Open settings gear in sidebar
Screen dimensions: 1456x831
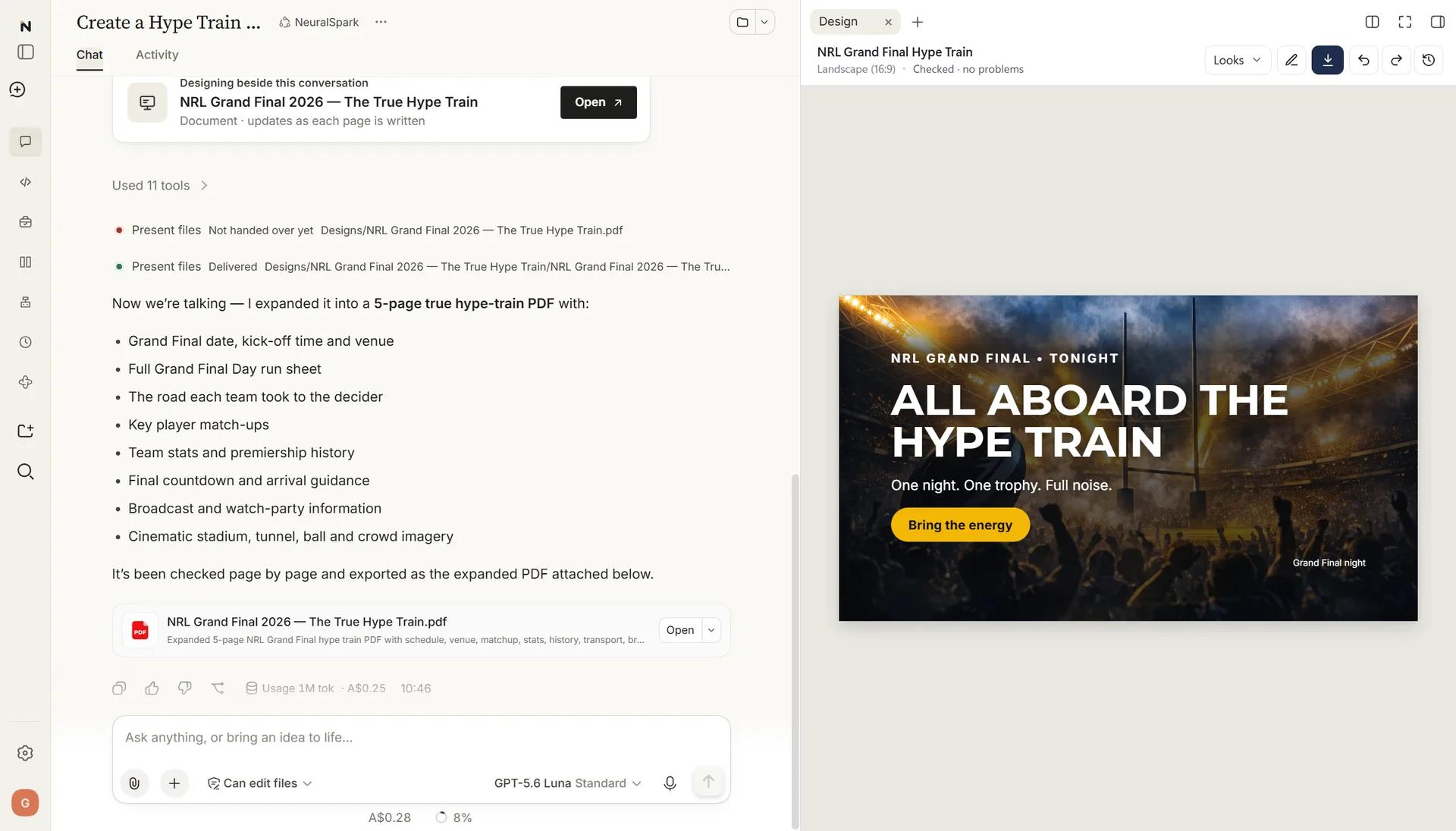coord(25,753)
